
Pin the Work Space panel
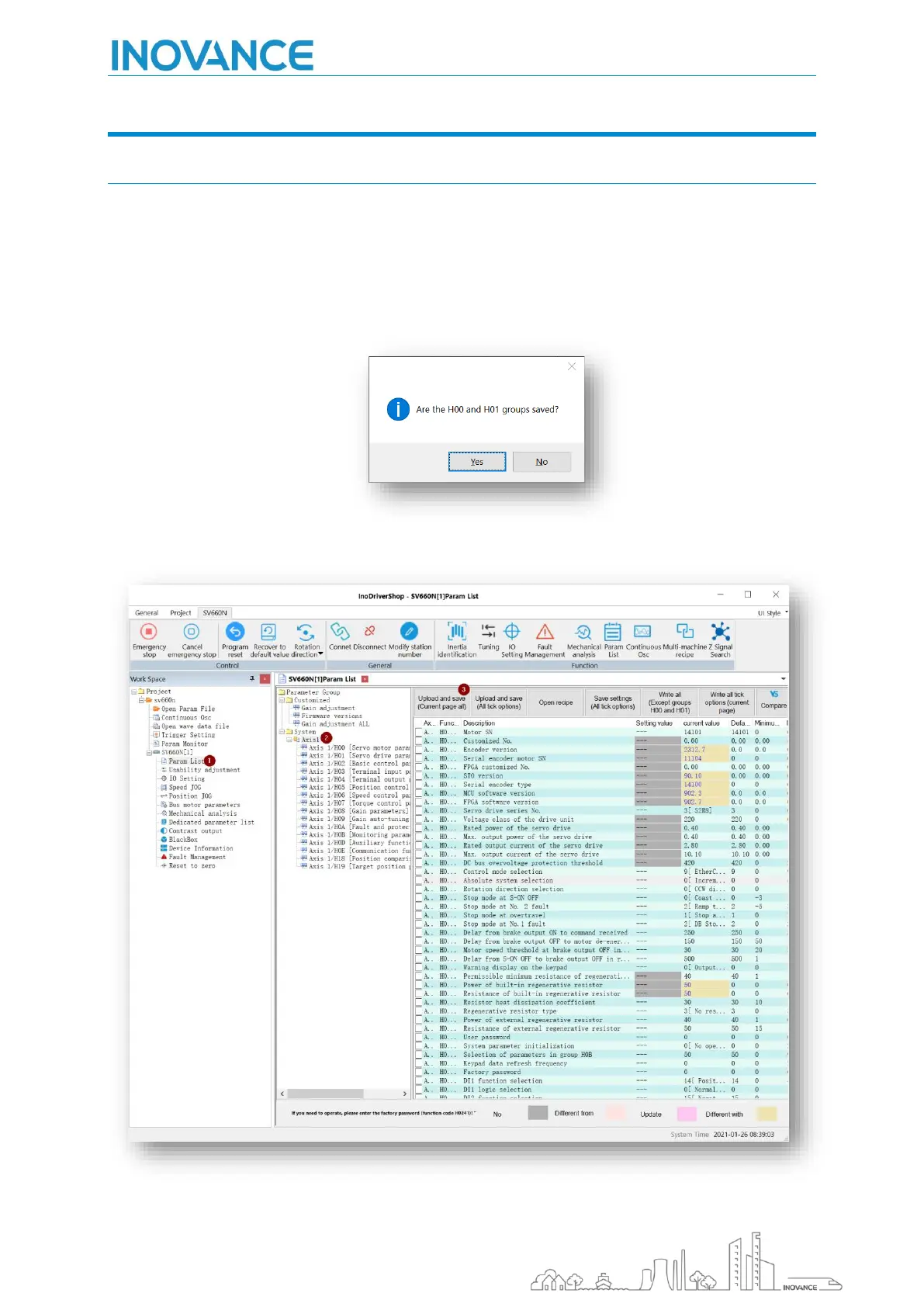[251, 679]
